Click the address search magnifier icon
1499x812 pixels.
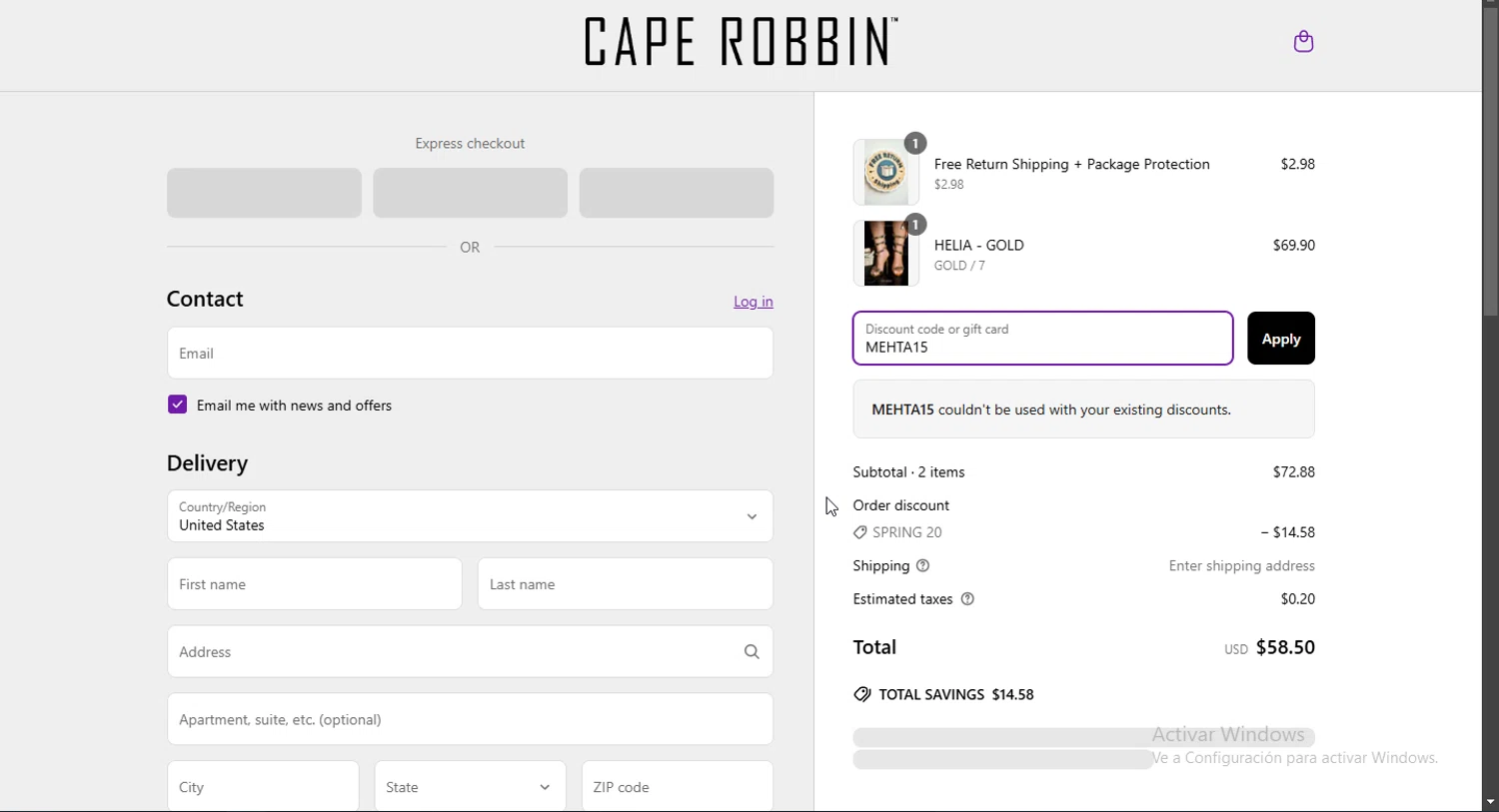(751, 652)
